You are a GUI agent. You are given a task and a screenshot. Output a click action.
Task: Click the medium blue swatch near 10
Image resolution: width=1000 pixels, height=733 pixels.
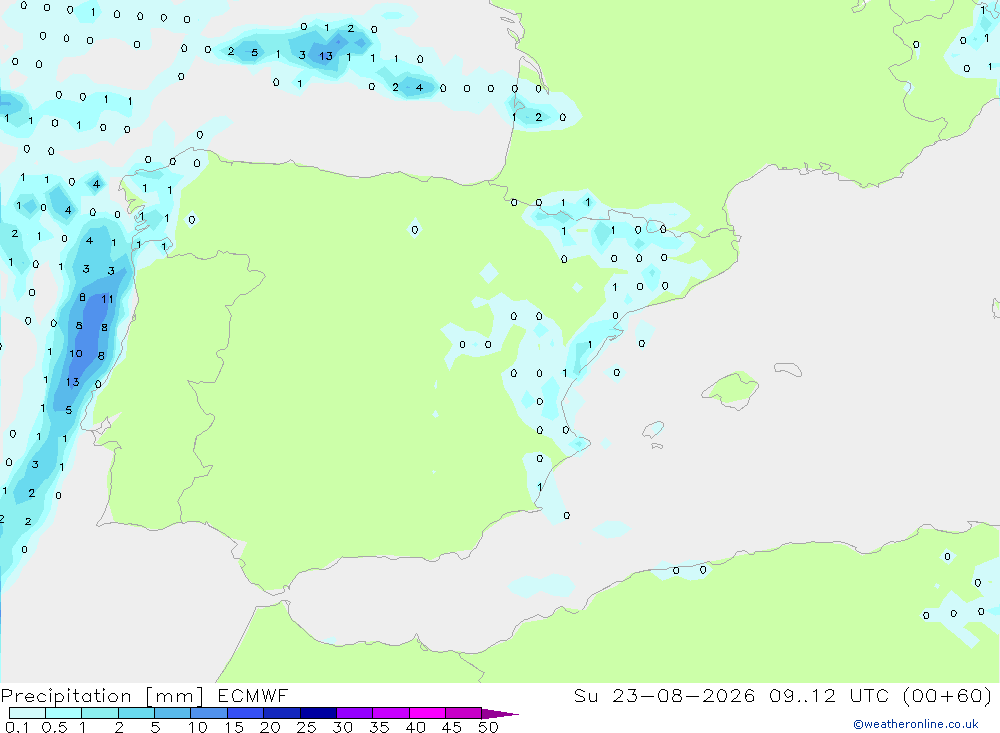point(209,713)
